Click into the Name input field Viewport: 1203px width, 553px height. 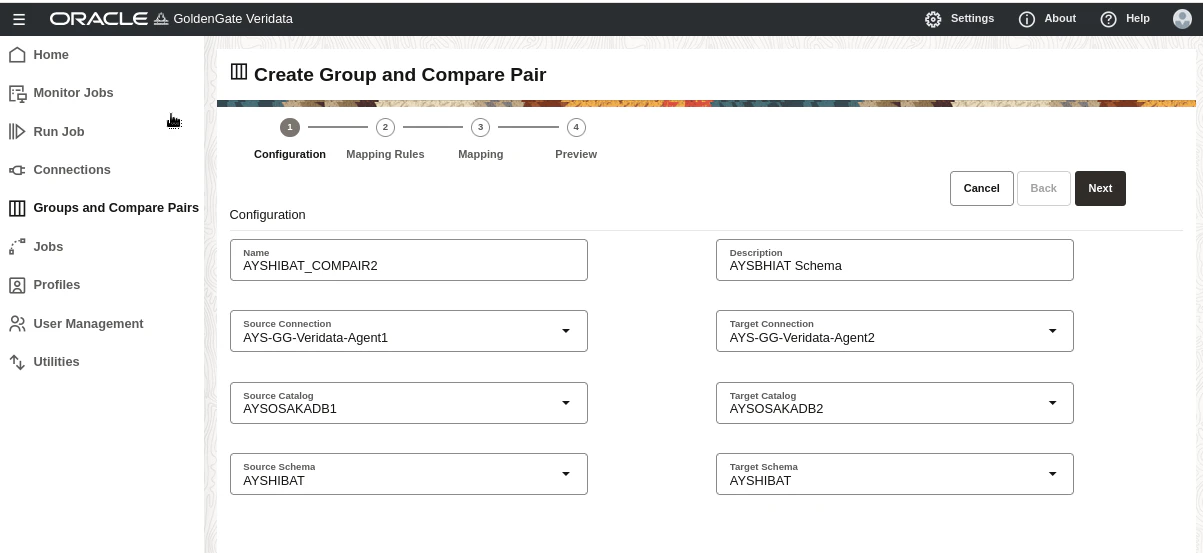tap(408, 260)
